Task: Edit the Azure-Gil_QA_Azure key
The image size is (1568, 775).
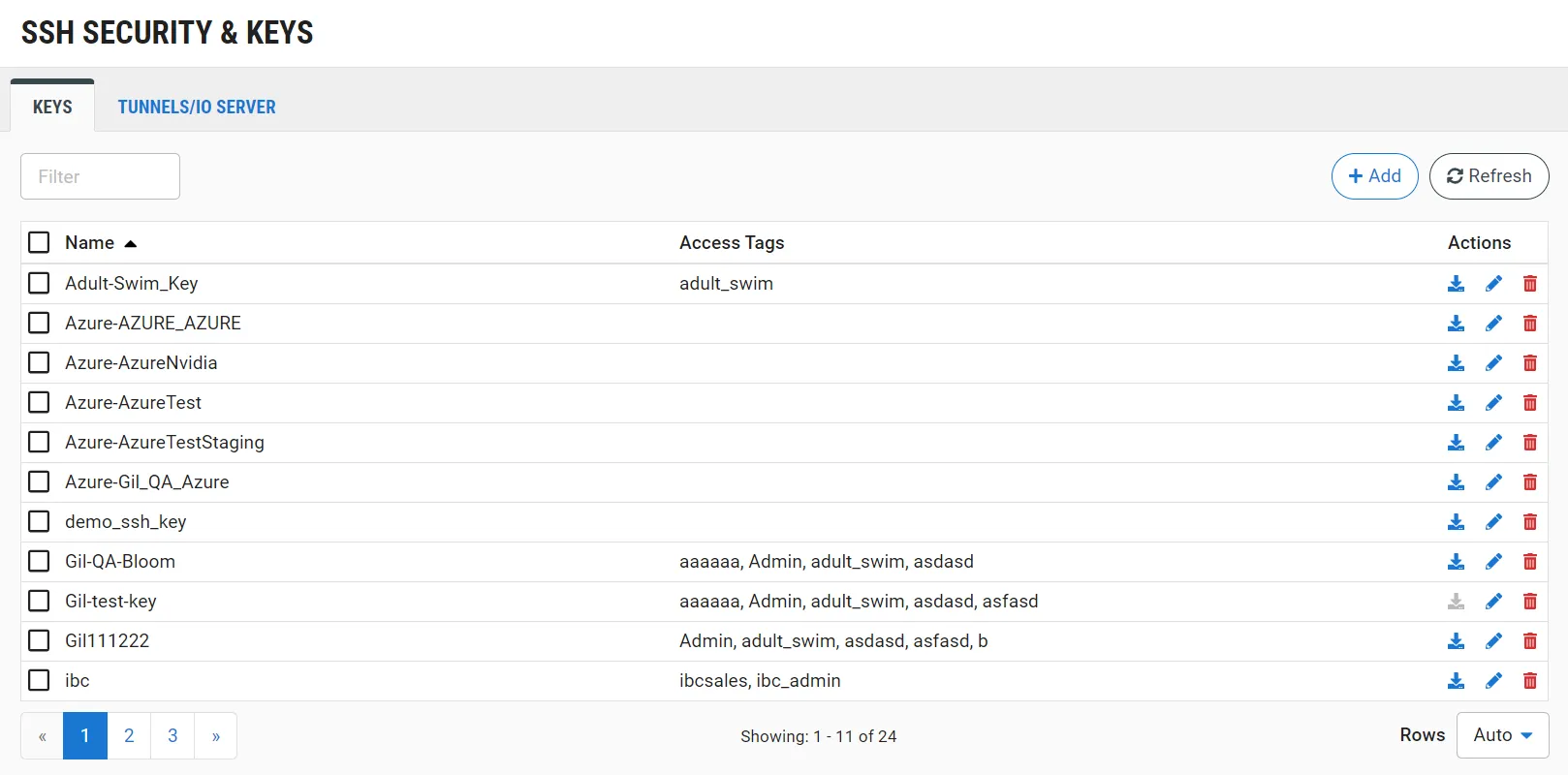Action: (x=1493, y=482)
